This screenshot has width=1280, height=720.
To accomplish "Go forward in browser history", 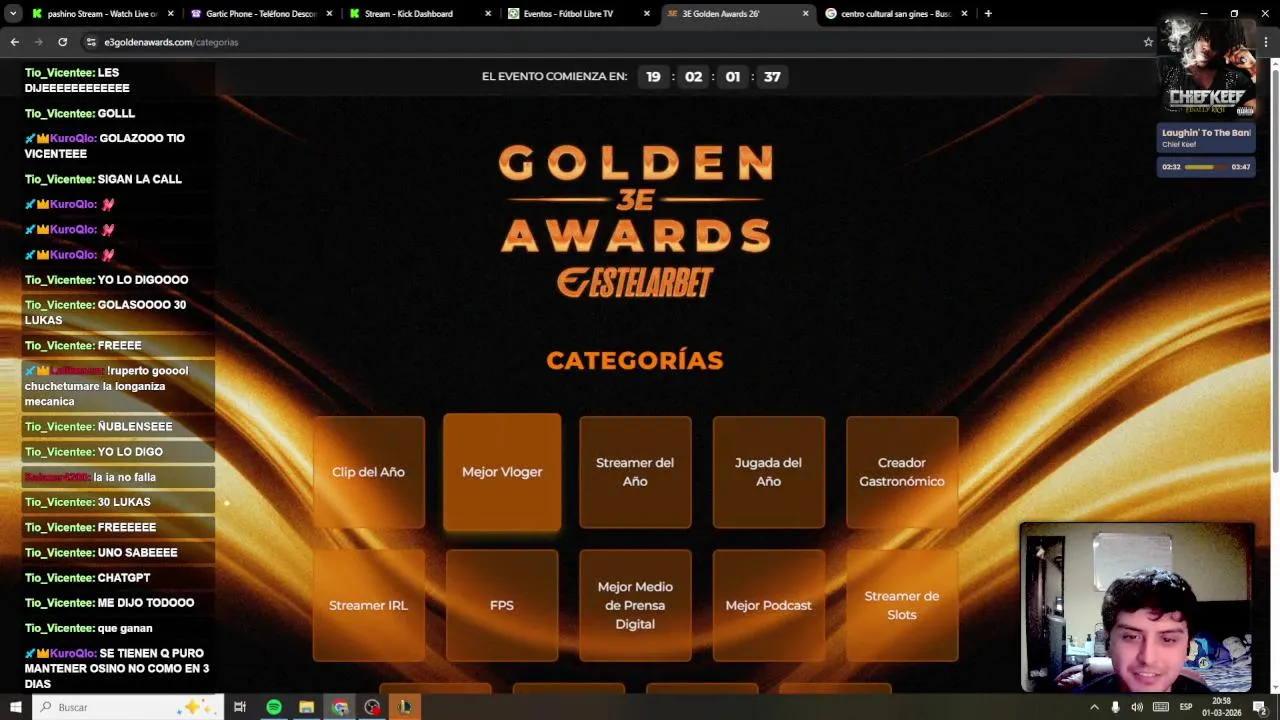I will tap(38, 42).
